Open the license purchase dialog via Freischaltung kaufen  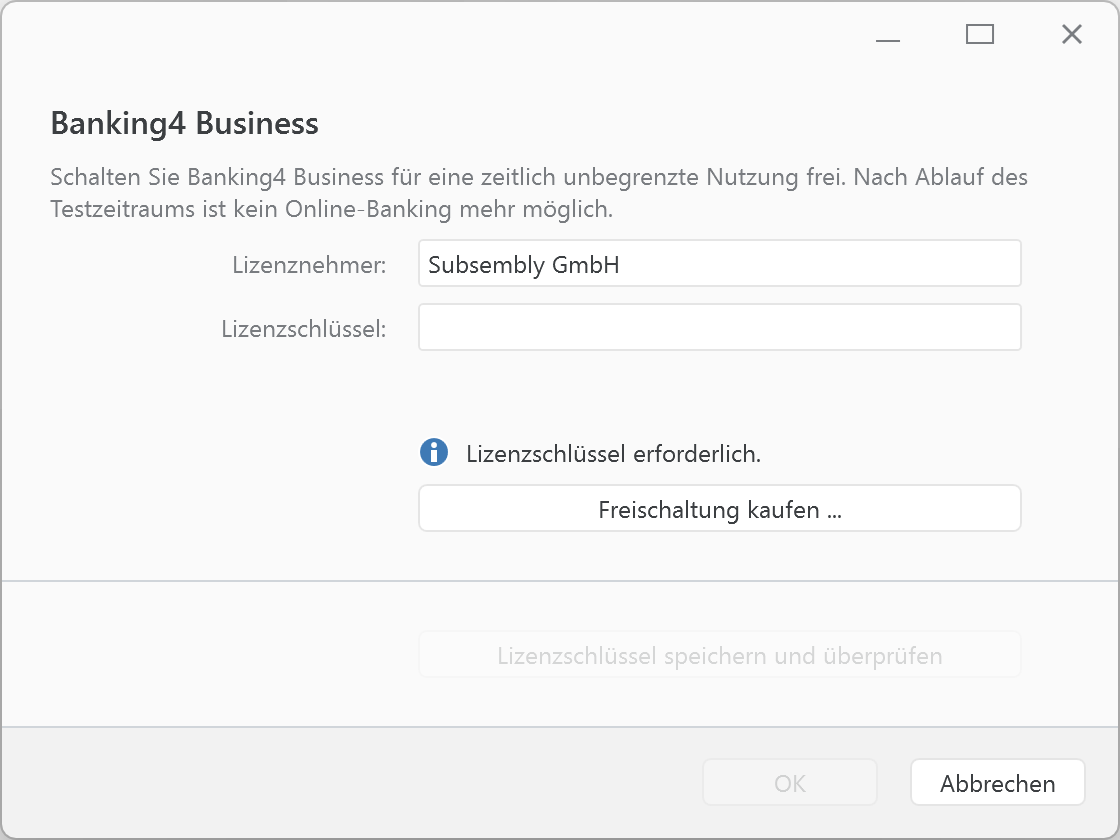719,508
